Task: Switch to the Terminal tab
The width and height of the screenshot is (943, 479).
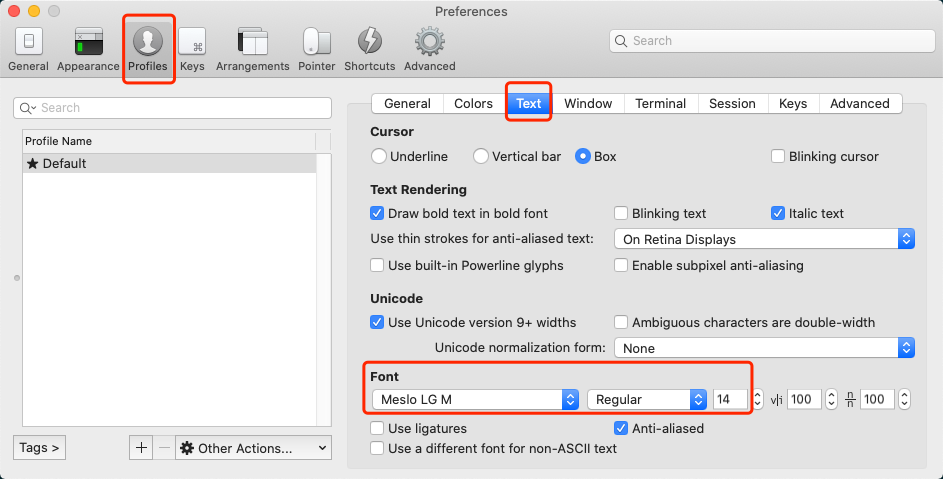Action: (x=661, y=104)
